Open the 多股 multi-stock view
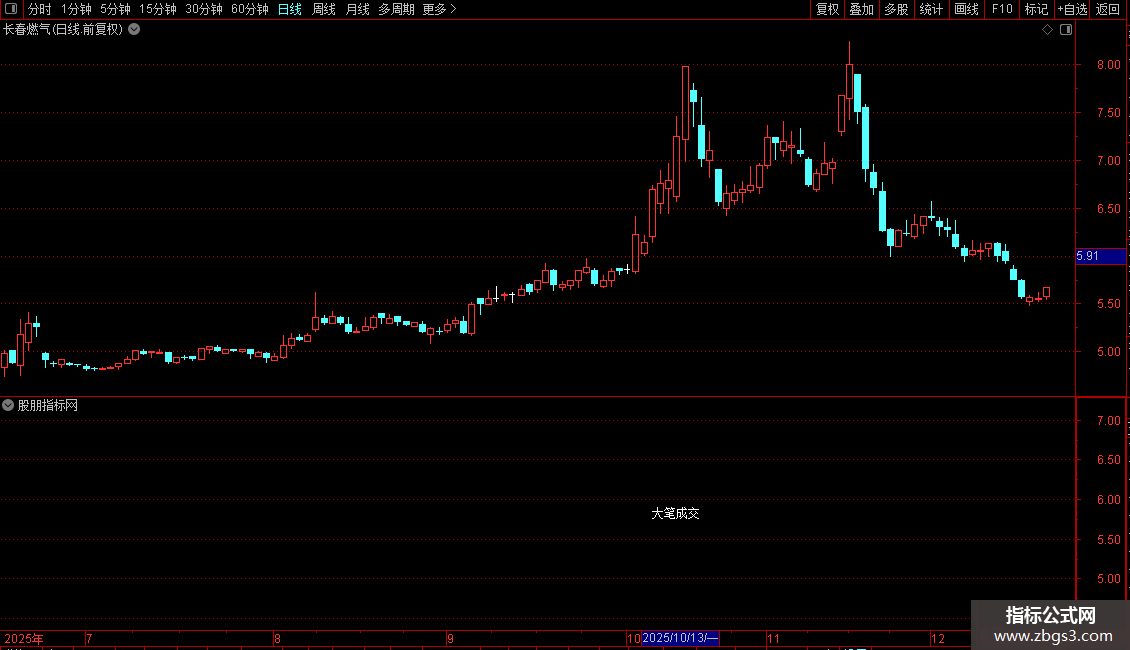 click(896, 9)
